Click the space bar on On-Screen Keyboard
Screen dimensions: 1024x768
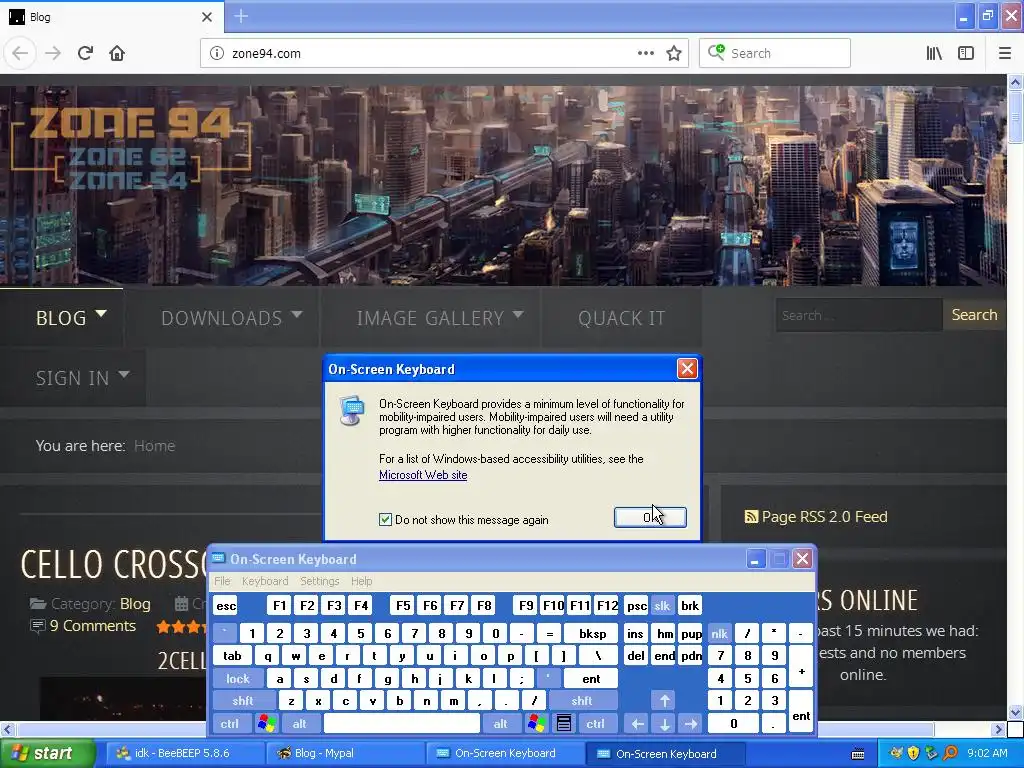[402, 724]
